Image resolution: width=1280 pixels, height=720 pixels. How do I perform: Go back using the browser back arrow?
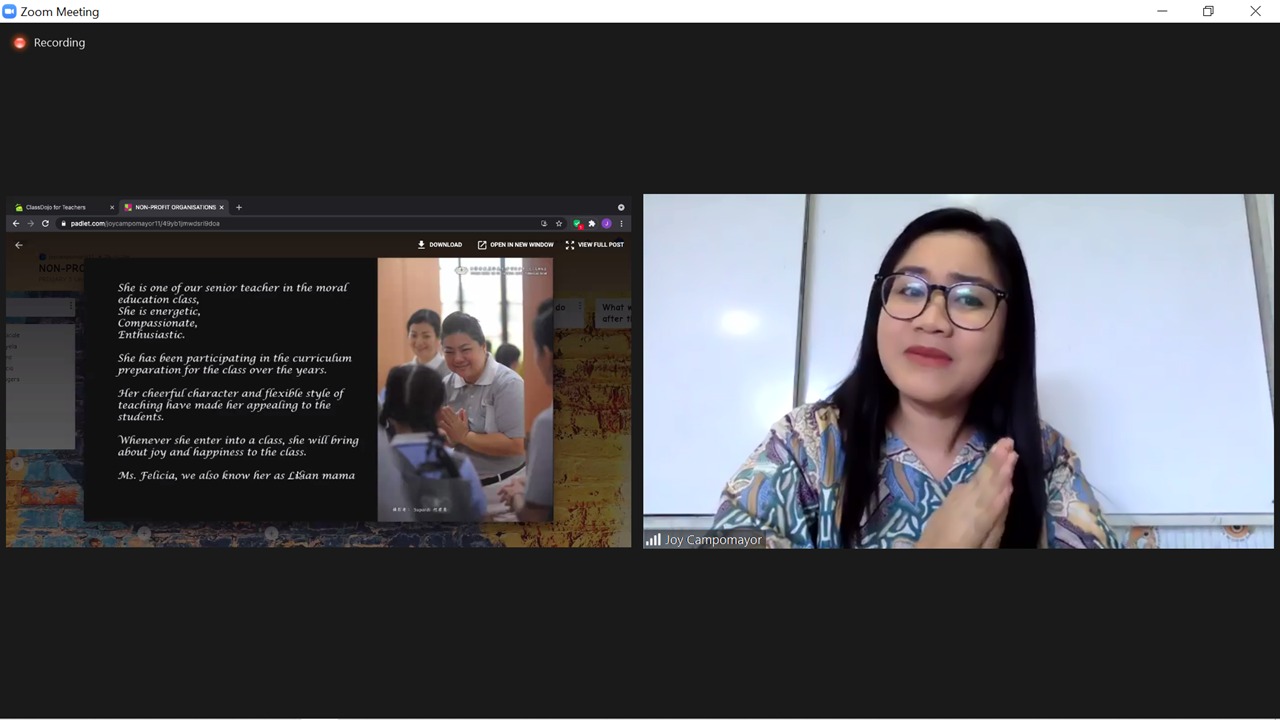(15, 223)
